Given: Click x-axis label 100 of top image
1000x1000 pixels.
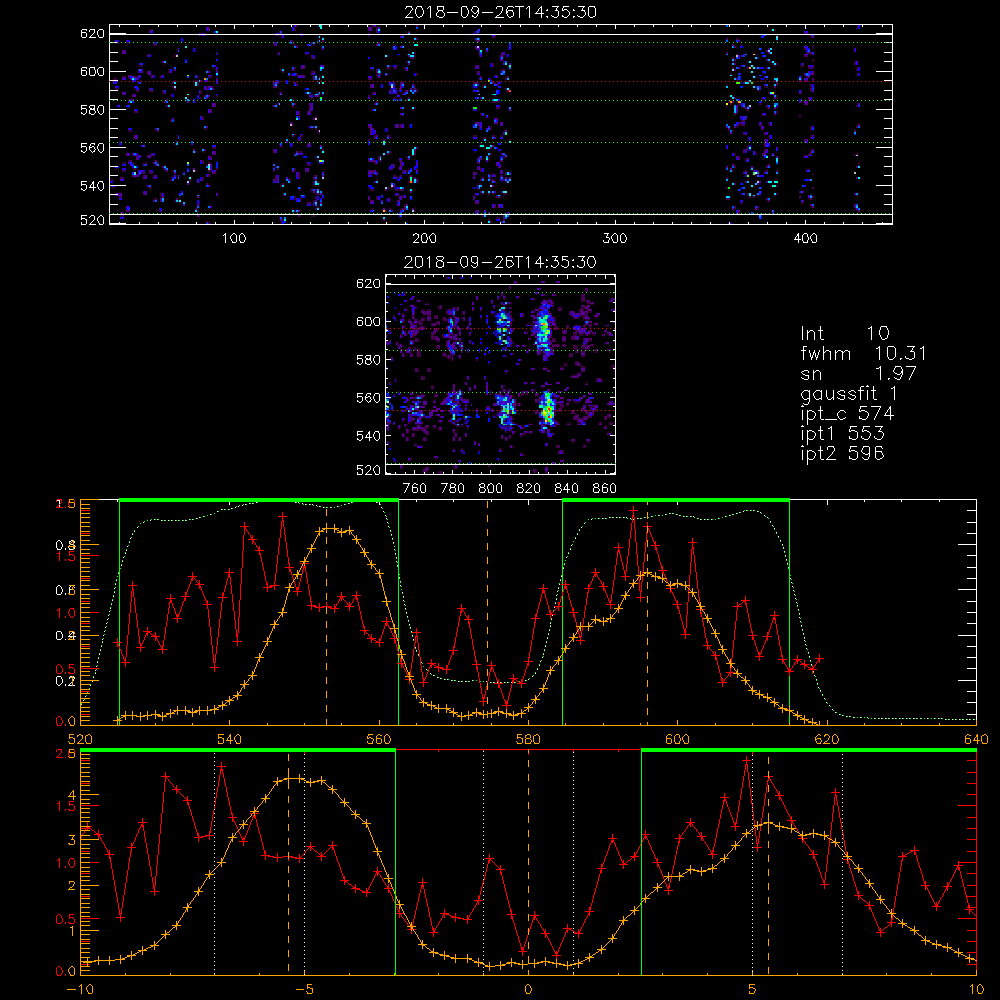Looking at the screenshot, I should pos(234,239).
